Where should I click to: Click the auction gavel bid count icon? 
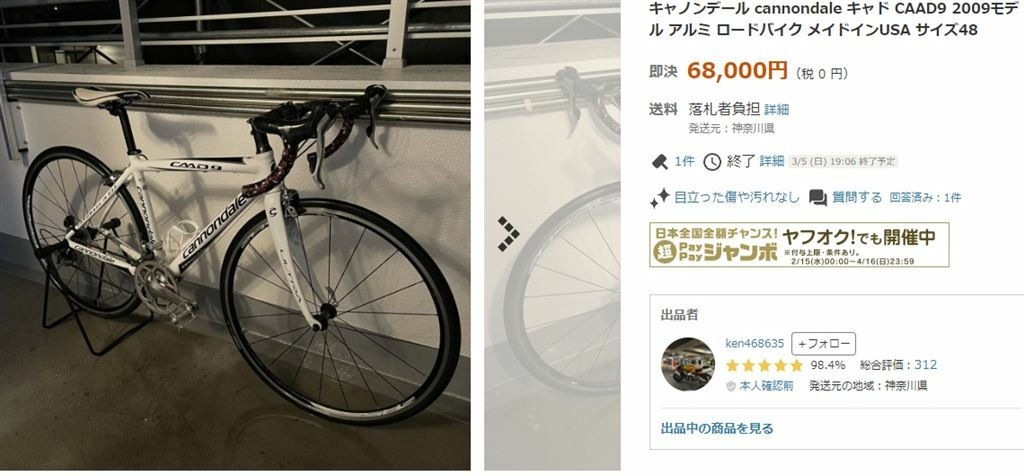[x=660, y=161]
